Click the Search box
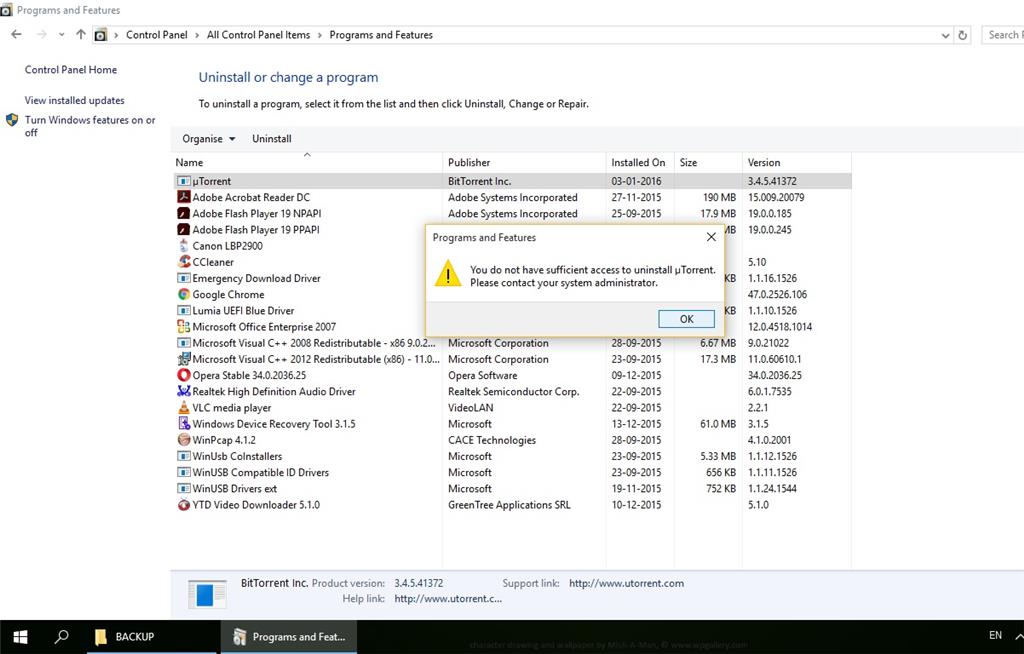The image size is (1024, 654). [x=1003, y=35]
